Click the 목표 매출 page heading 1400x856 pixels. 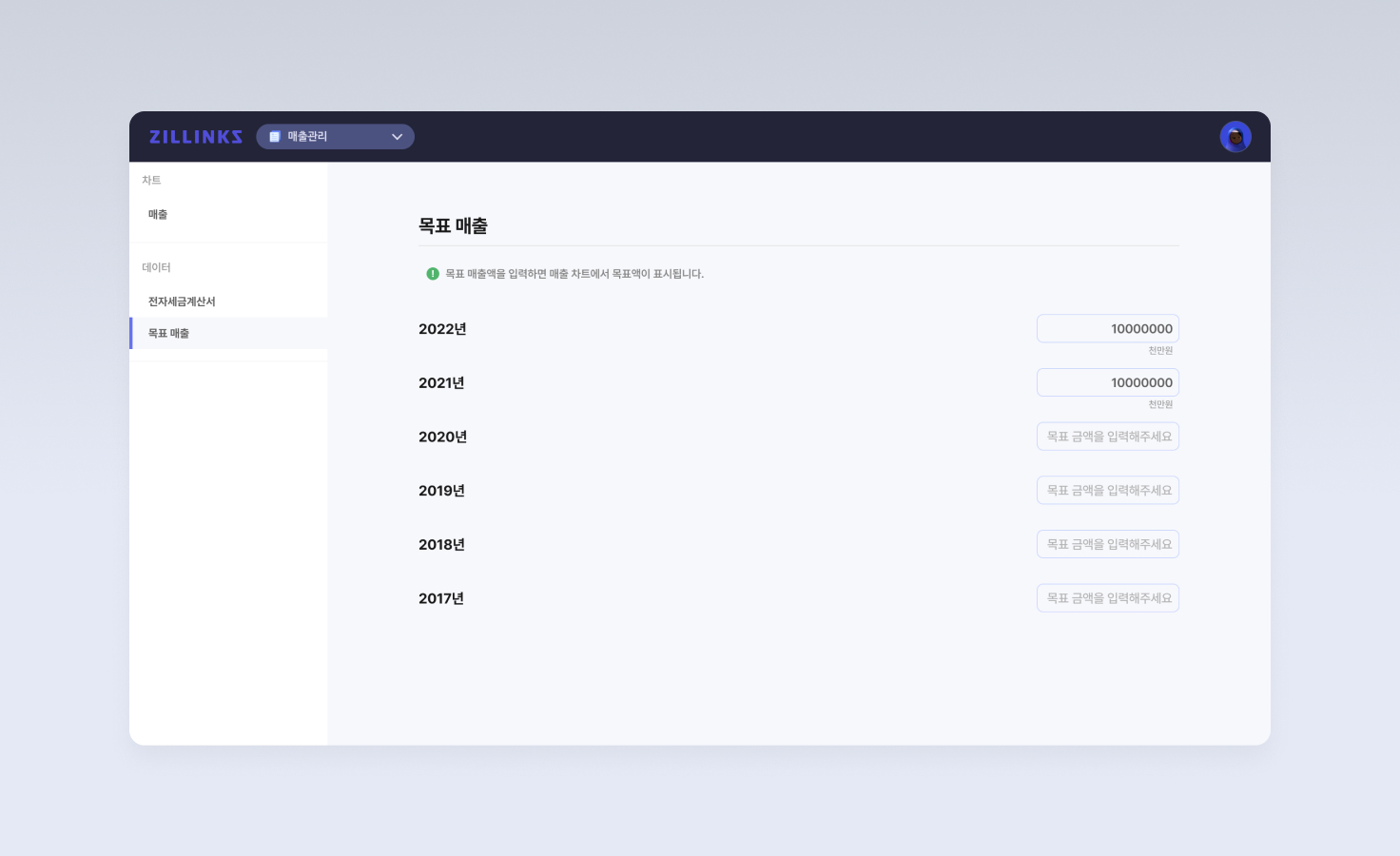[x=453, y=226]
